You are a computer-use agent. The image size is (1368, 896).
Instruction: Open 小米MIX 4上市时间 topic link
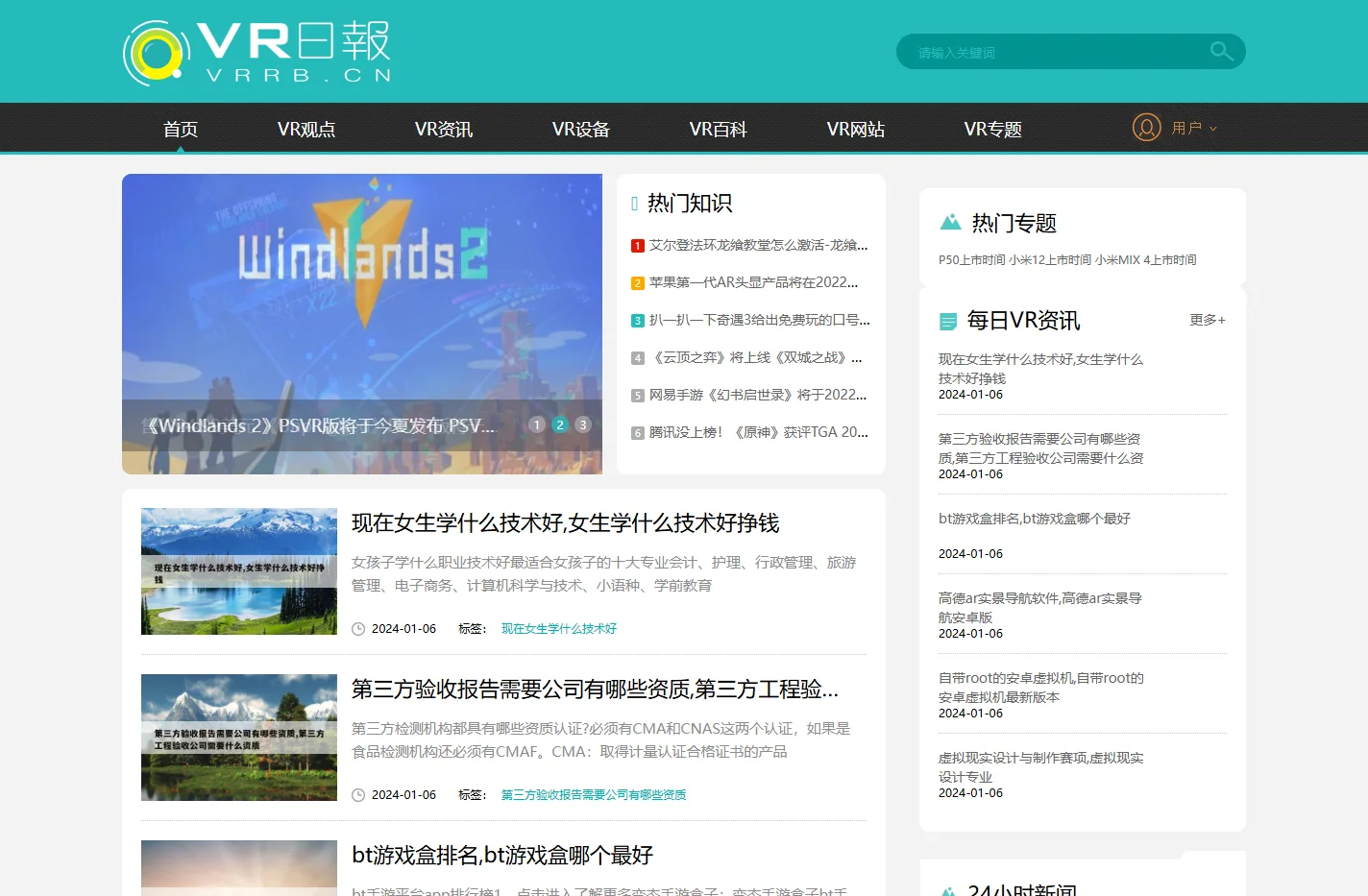coord(1145,260)
